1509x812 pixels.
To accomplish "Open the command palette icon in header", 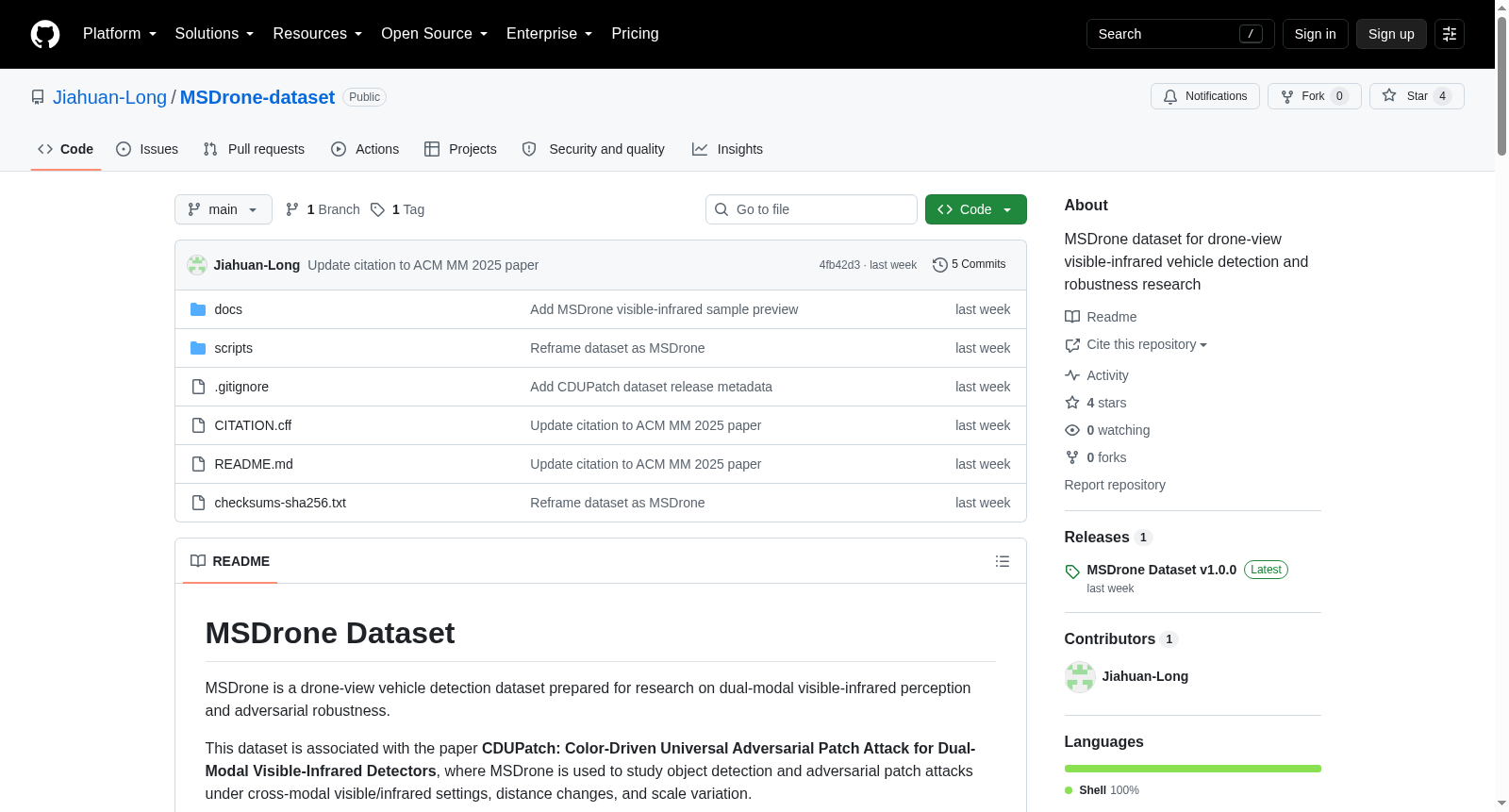I will [1450, 34].
